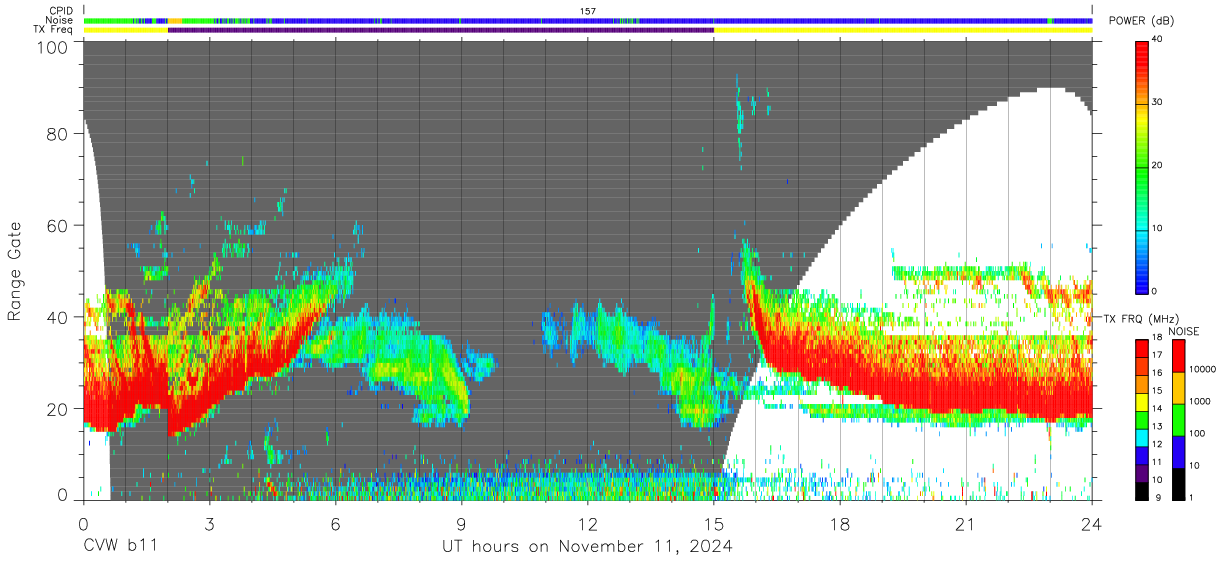Click the Noise row label above the plot
The height and width of the screenshot is (567, 1228).
pyautogui.click(x=59, y=20)
